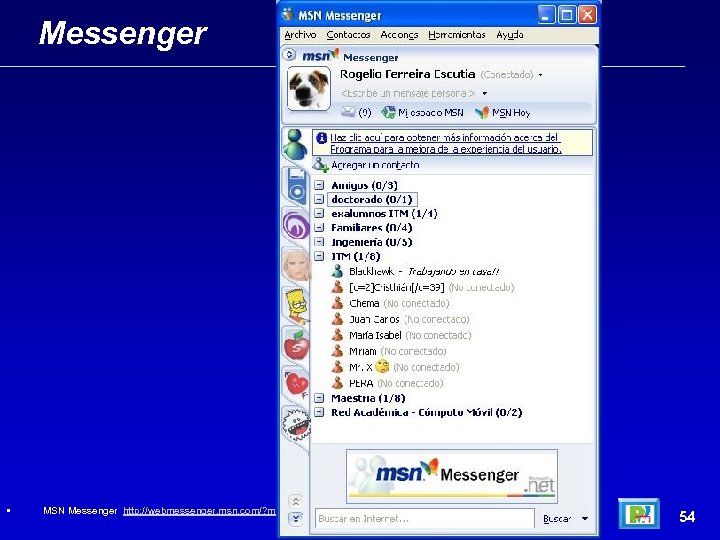Minimize the MSN Messenger window
This screenshot has width=720, height=540.
546,15
